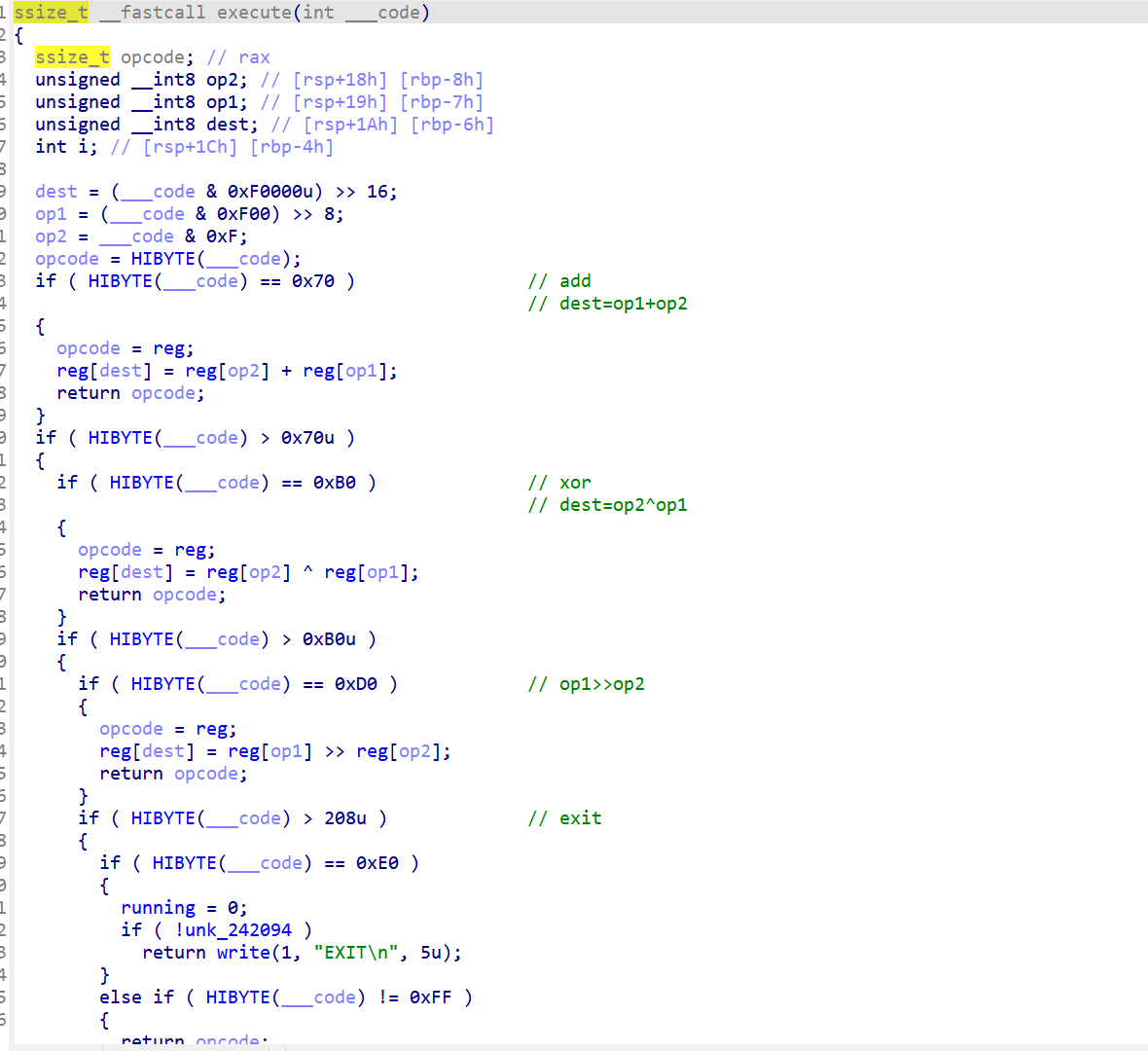The image size is (1148, 1051).
Task: Click line number 1 in the margin
Action: pos(5,12)
